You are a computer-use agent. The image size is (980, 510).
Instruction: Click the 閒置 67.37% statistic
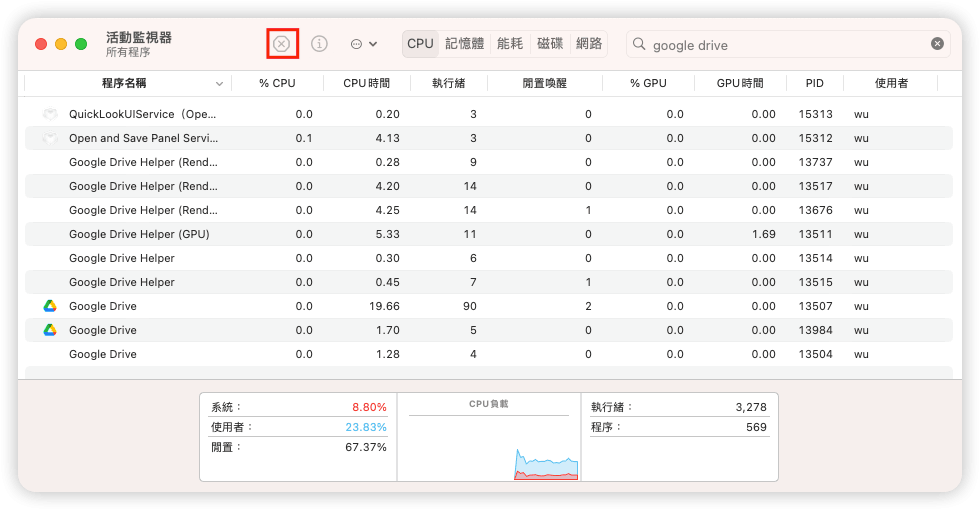click(x=299, y=448)
